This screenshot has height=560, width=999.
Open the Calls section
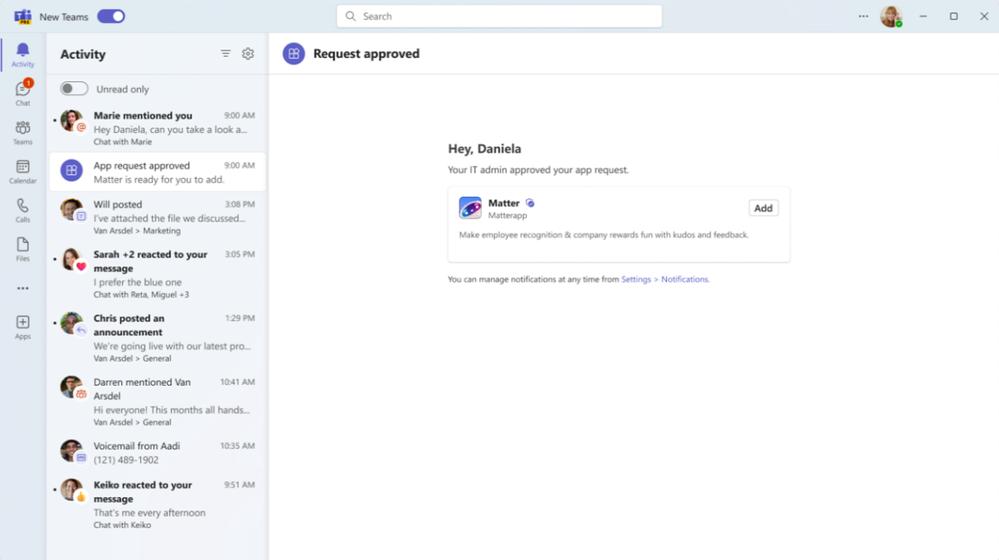[22, 210]
